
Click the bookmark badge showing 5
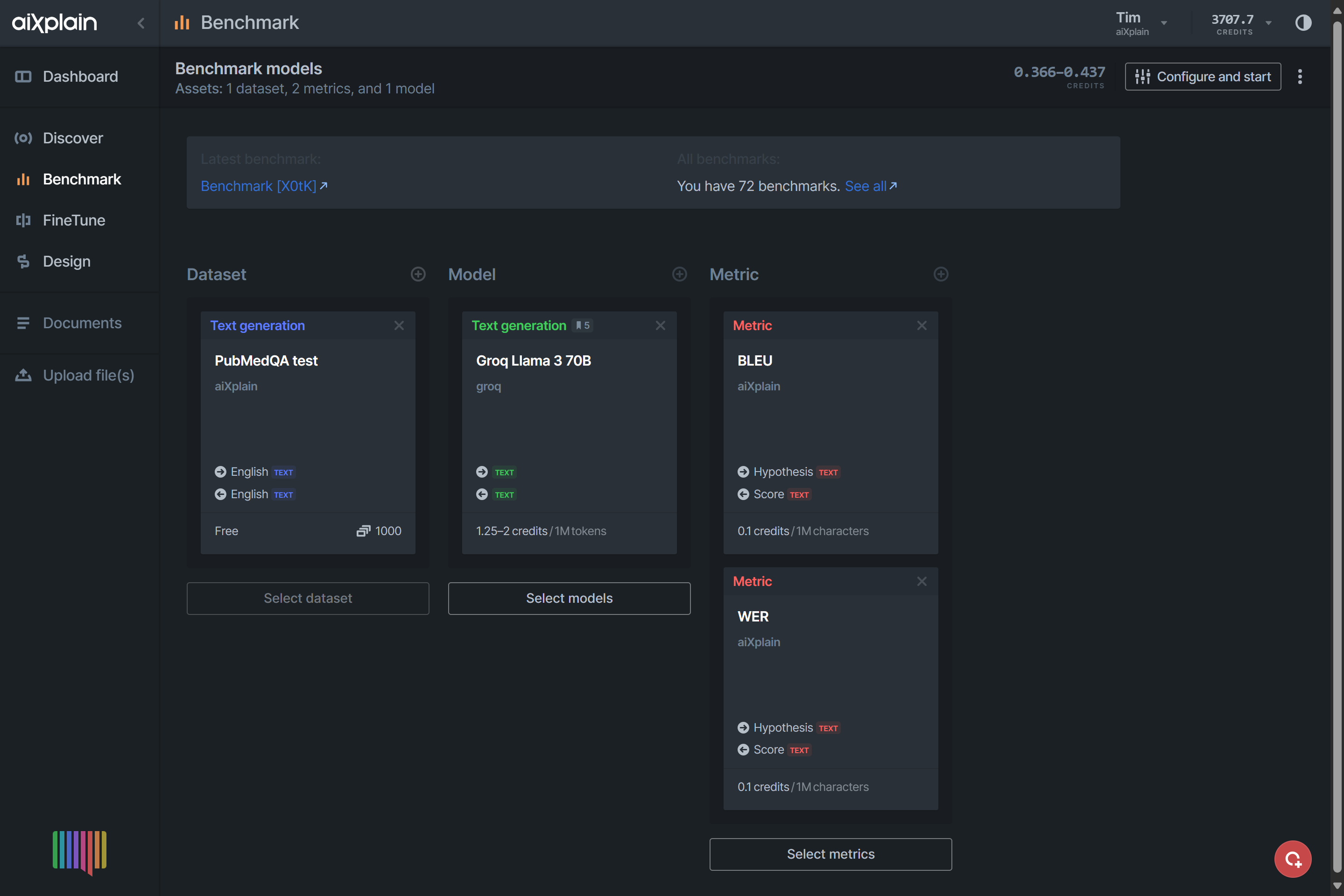tap(583, 325)
